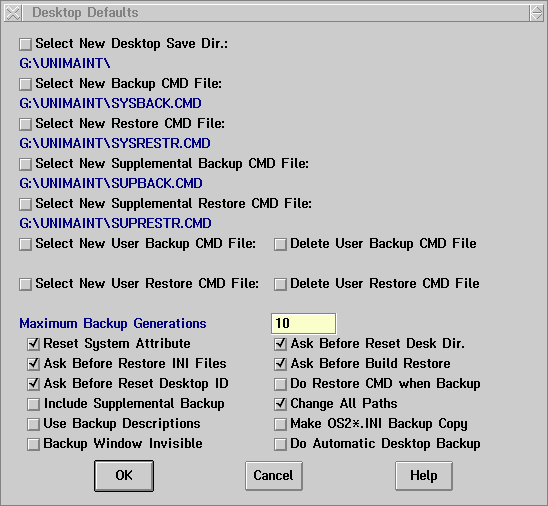The height and width of the screenshot is (506, 548).
Task: Click the window maximize/minimize arrows icon
Action: pyautogui.click(x=536, y=13)
